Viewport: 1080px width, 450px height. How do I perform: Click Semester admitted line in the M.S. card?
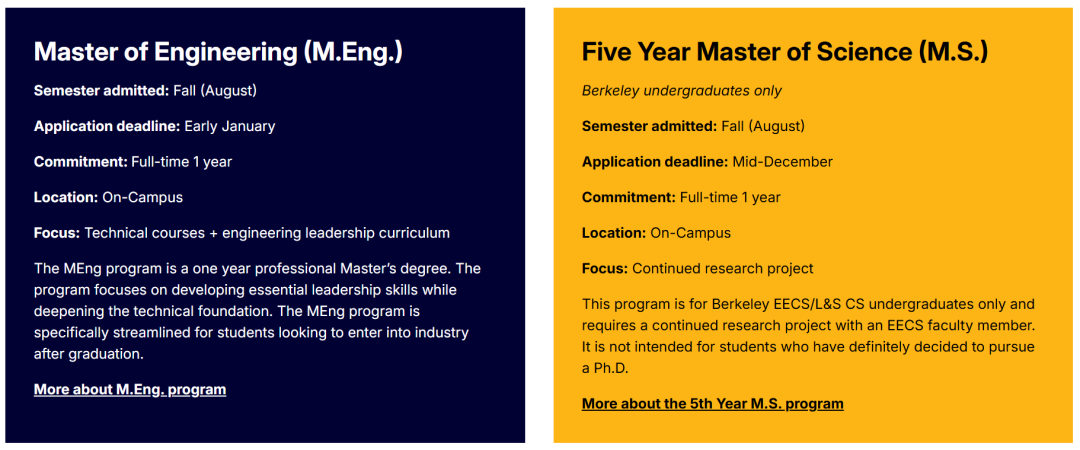[694, 127]
